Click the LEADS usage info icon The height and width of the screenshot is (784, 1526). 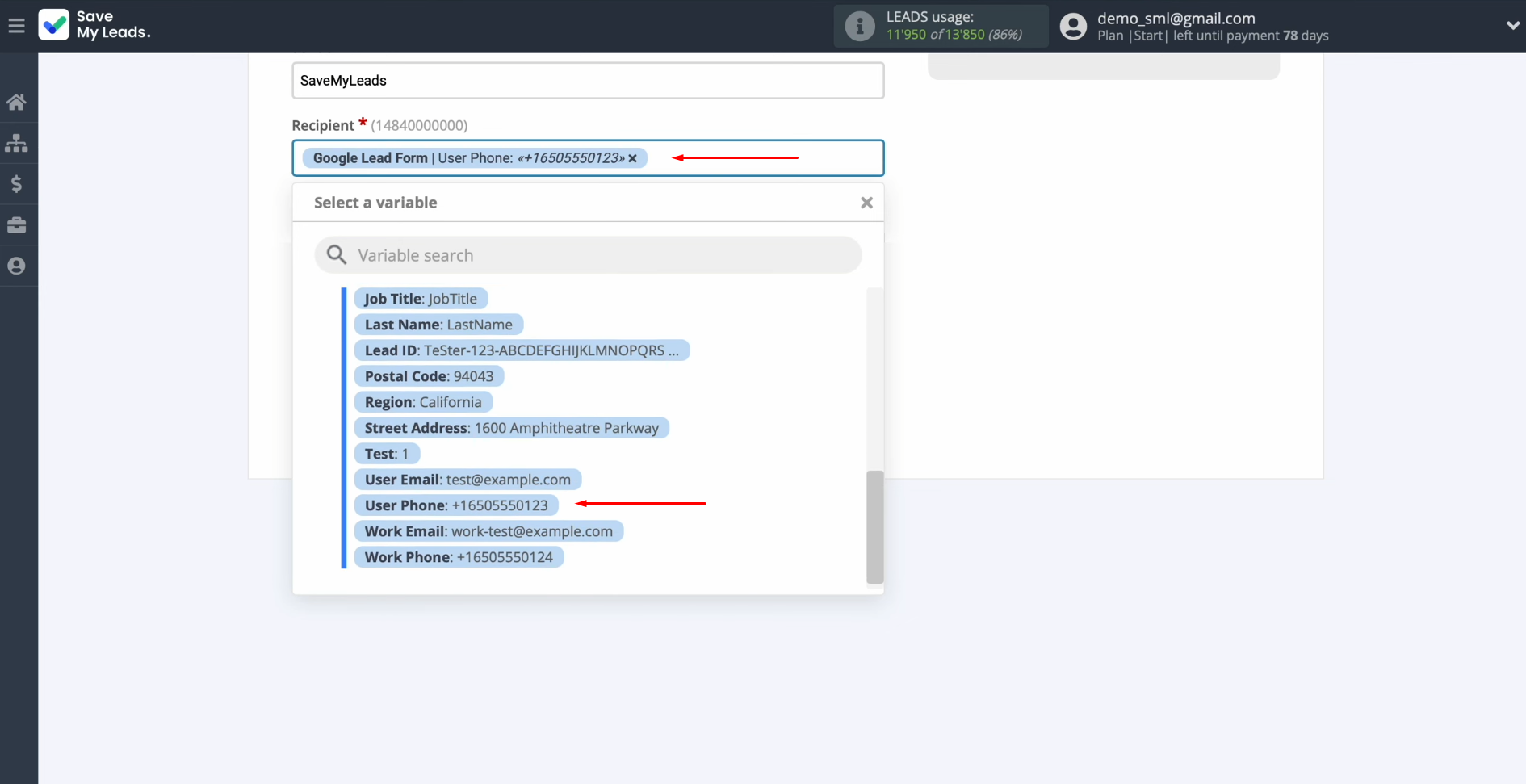point(860,26)
